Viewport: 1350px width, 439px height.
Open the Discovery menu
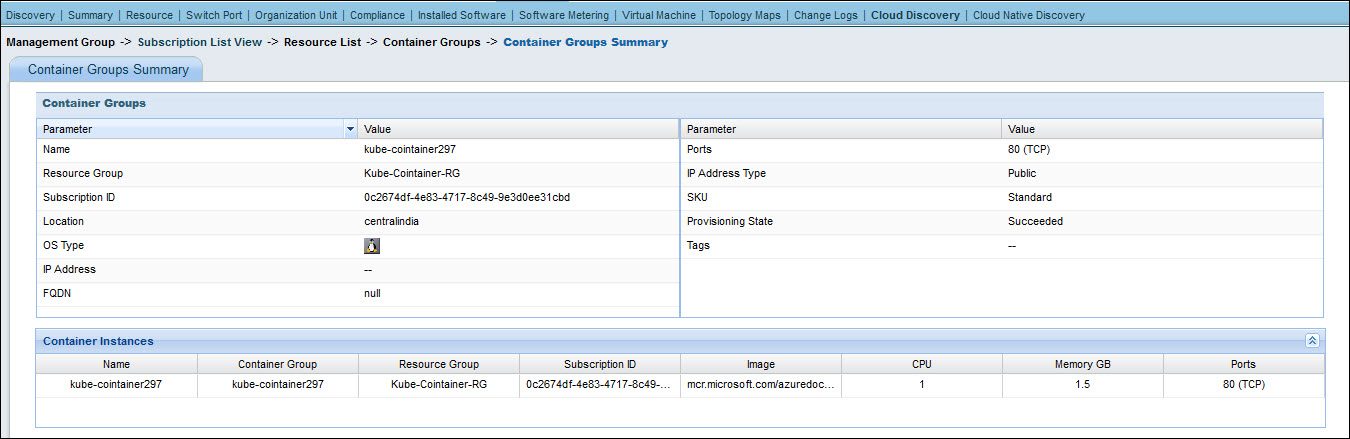pos(30,15)
